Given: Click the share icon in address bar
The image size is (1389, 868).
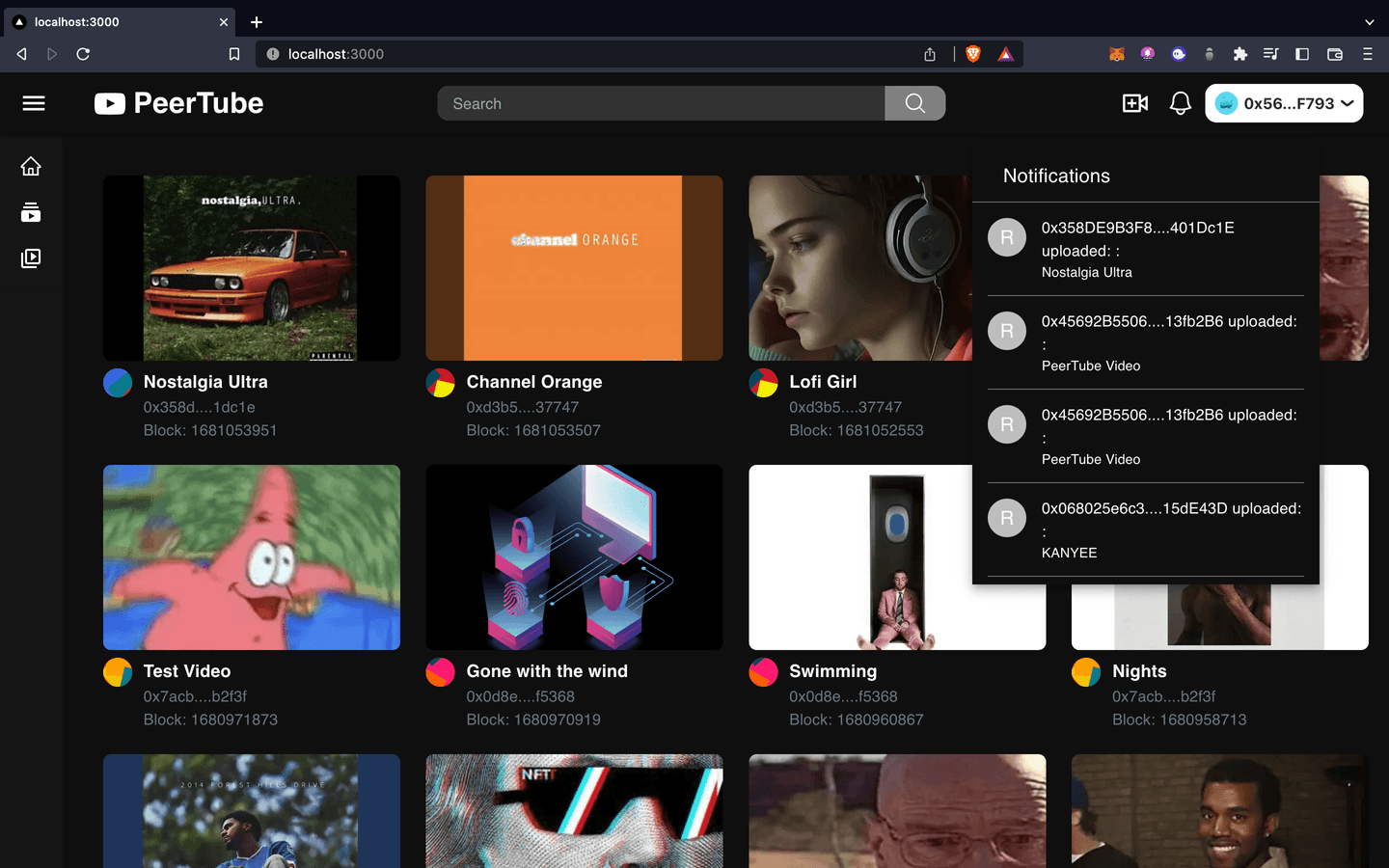Looking at the screenshot, I should (x=930, y=54).
